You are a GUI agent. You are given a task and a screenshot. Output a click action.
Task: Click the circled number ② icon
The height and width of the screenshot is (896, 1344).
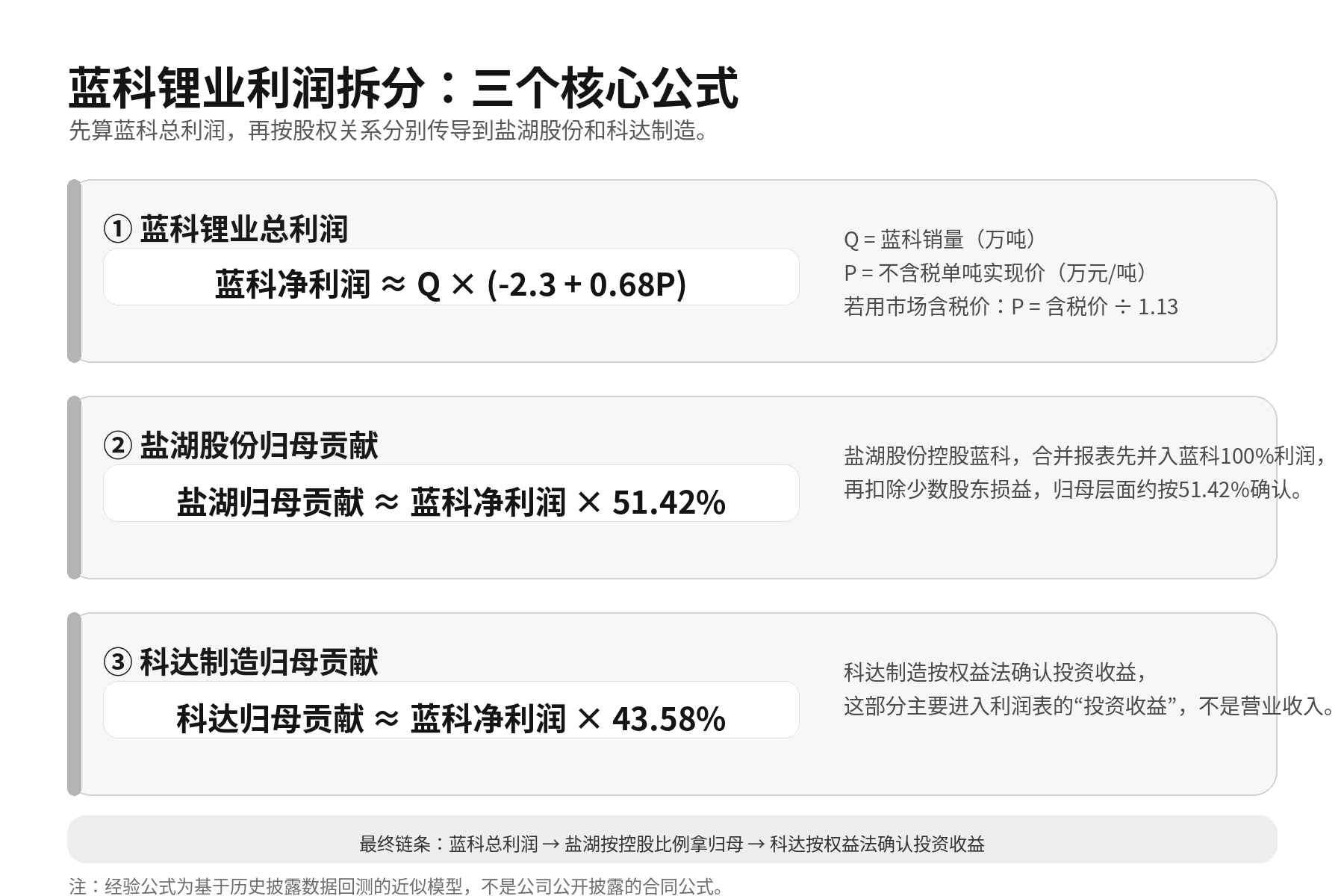[117, 446]
